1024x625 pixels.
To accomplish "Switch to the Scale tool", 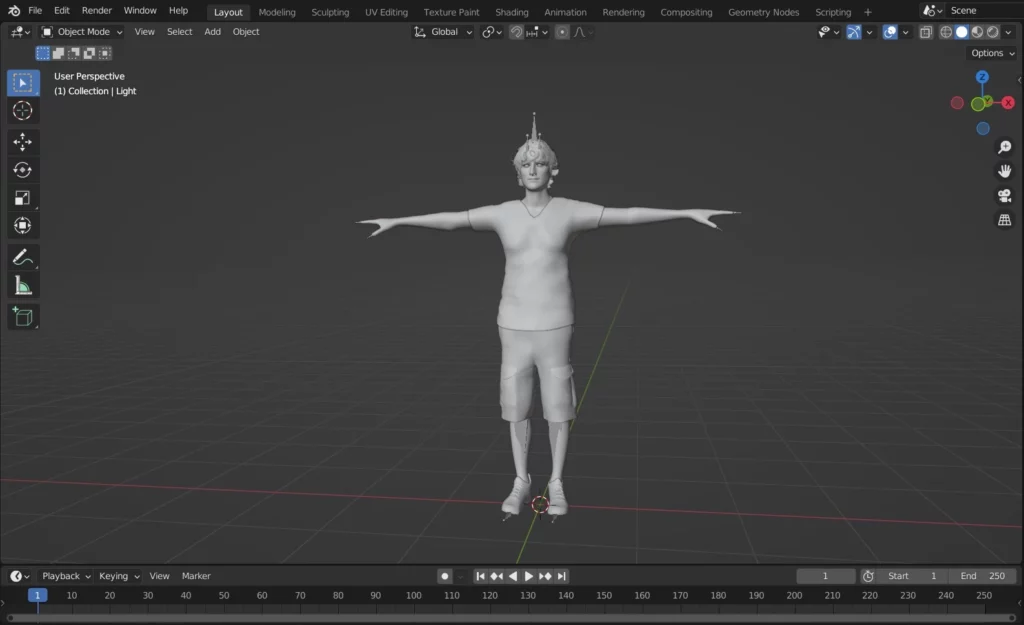I will 23,198.
